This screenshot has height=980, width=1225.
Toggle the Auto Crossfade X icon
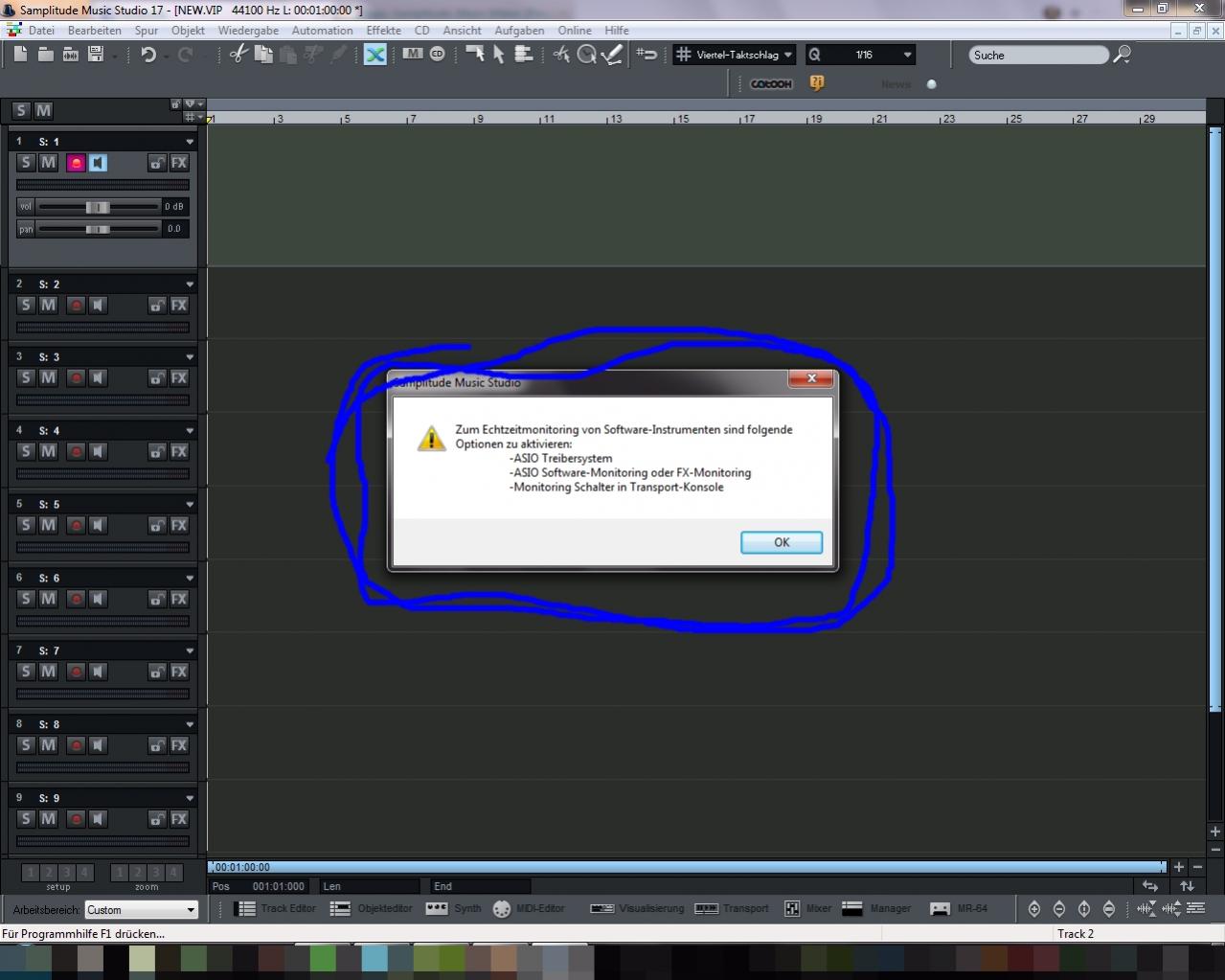click(375, 55)
